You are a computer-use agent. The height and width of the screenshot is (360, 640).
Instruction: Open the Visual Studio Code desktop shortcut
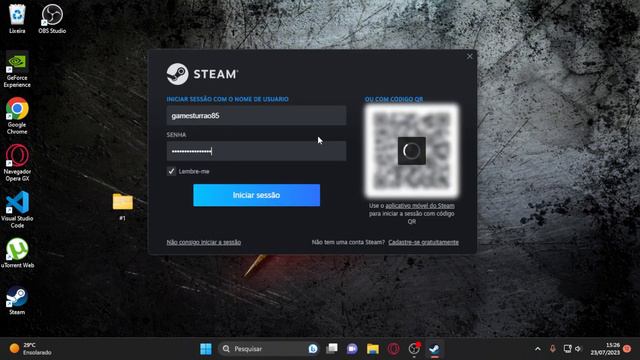pyautogui.click(x=17, y=210)
